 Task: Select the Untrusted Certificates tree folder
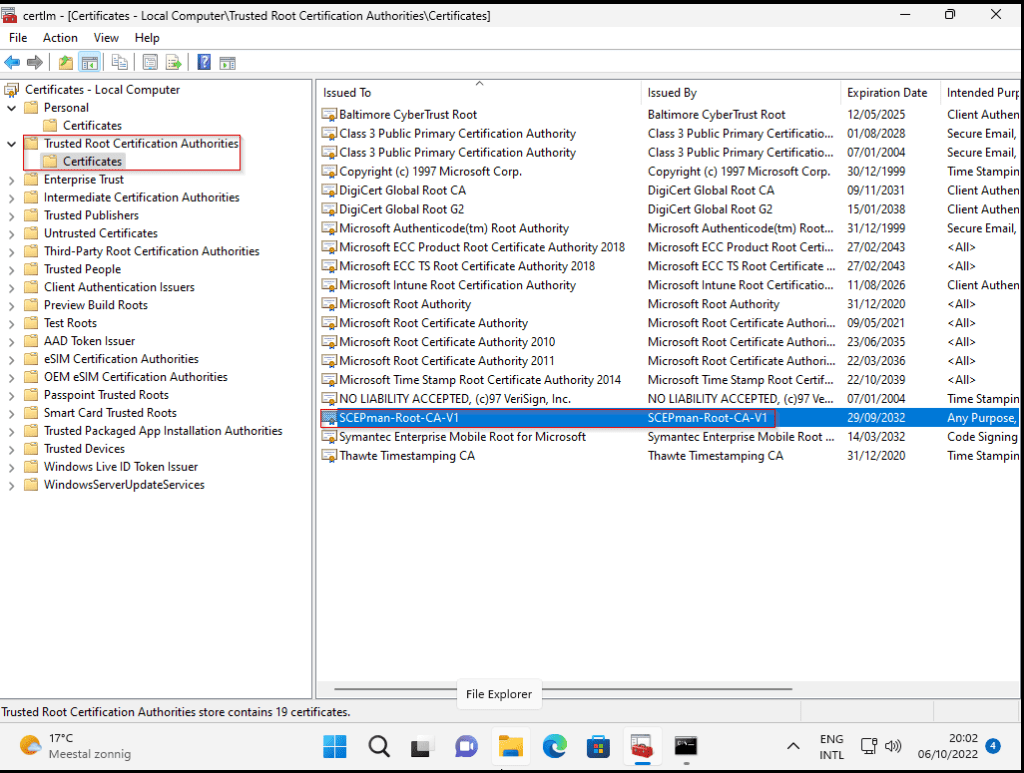(x=100, y=233)
